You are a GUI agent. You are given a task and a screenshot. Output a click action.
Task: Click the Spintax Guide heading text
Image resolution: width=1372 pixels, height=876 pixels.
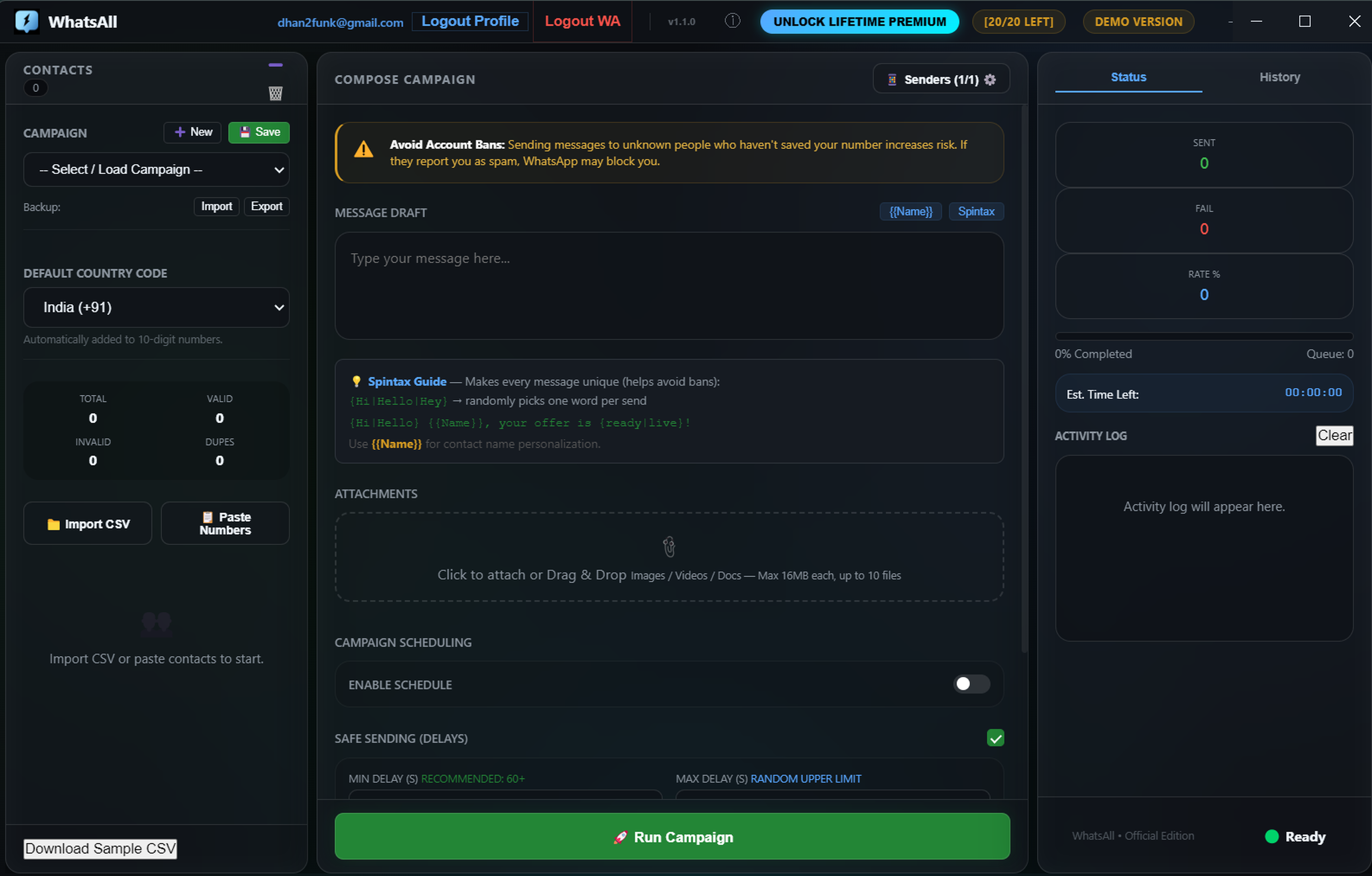pos(407,381)
